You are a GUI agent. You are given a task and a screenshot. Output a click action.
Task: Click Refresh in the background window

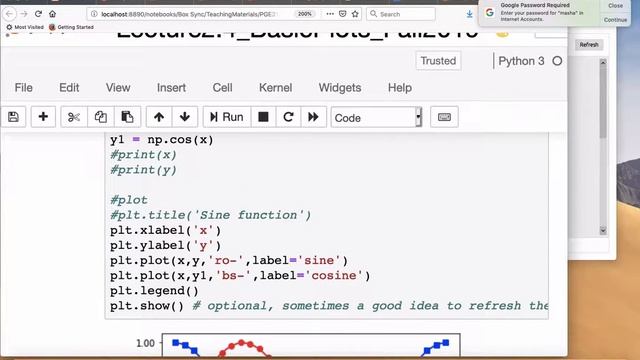589,44
